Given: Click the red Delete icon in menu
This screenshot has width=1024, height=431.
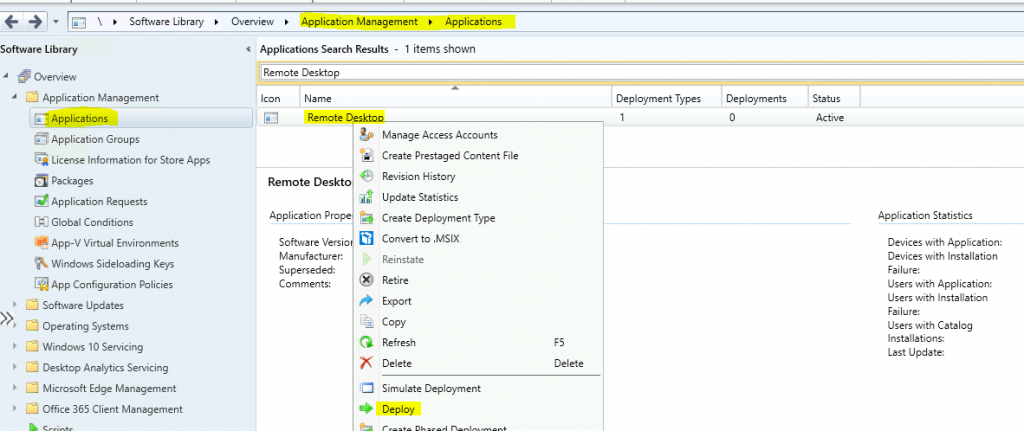Looking at the screenshot, I should point(367,363).
